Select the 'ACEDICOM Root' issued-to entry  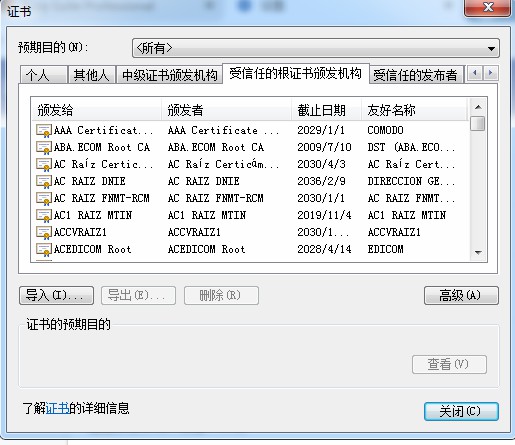[92, 249]
